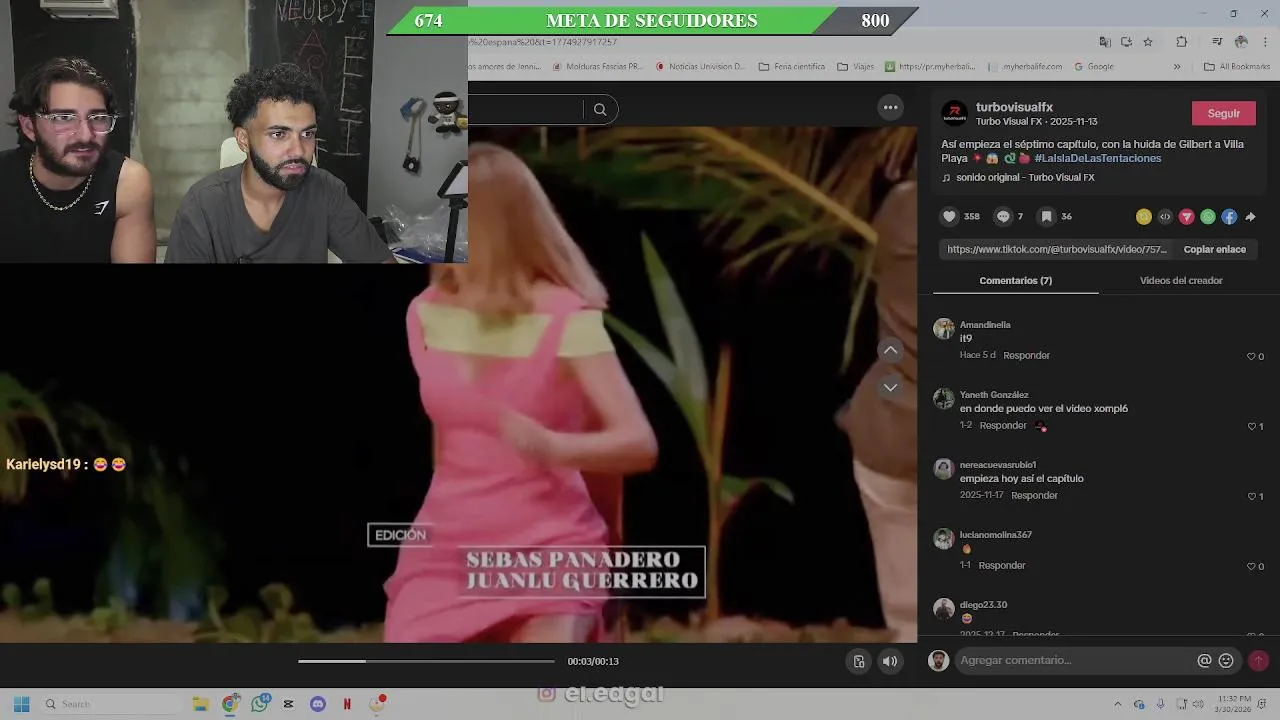Click the search magnifier icon above the video

[x=600, y=110]
